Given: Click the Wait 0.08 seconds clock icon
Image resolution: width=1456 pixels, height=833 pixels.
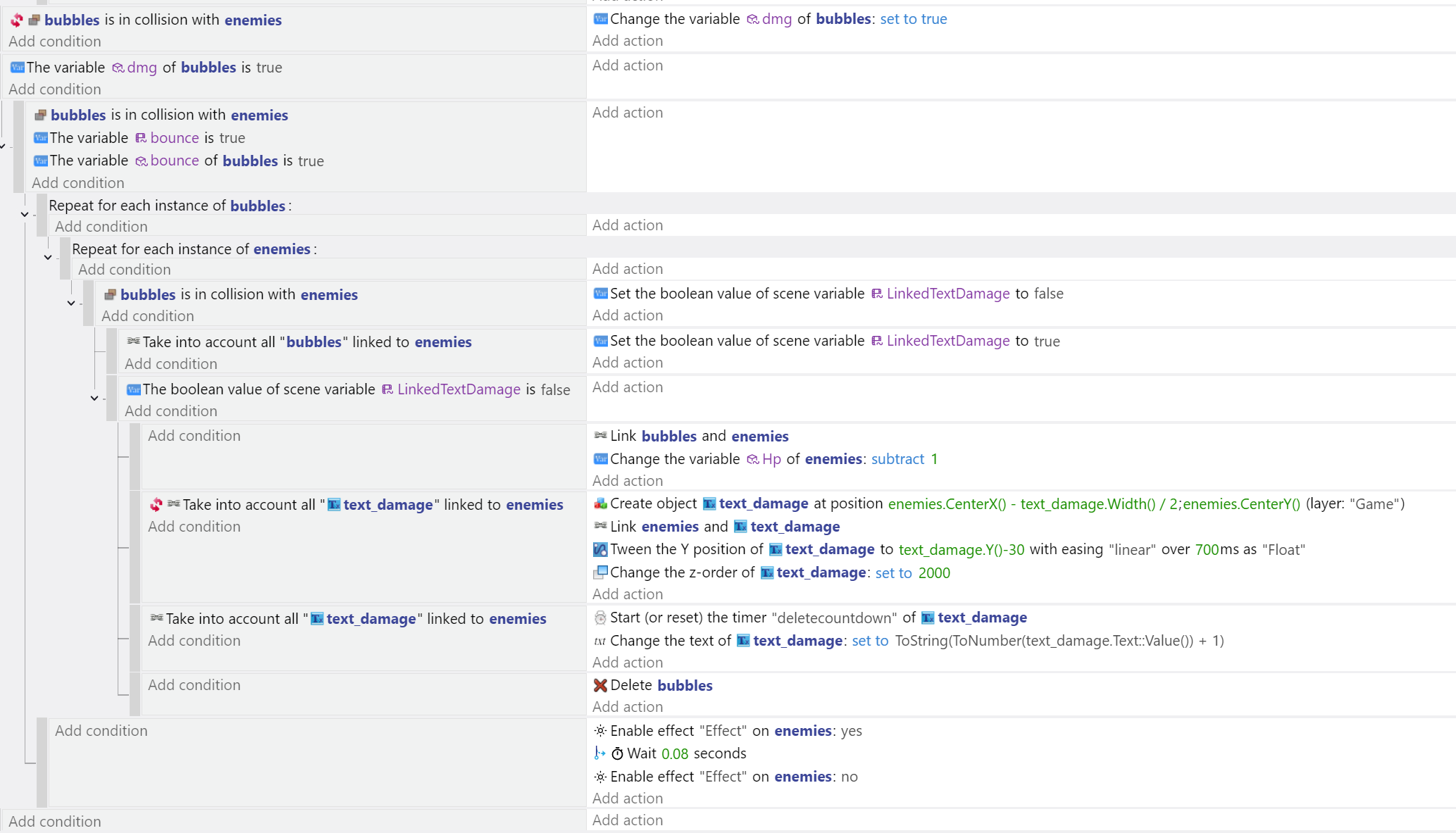Looking at the screenshot, I should pos(617,753).
